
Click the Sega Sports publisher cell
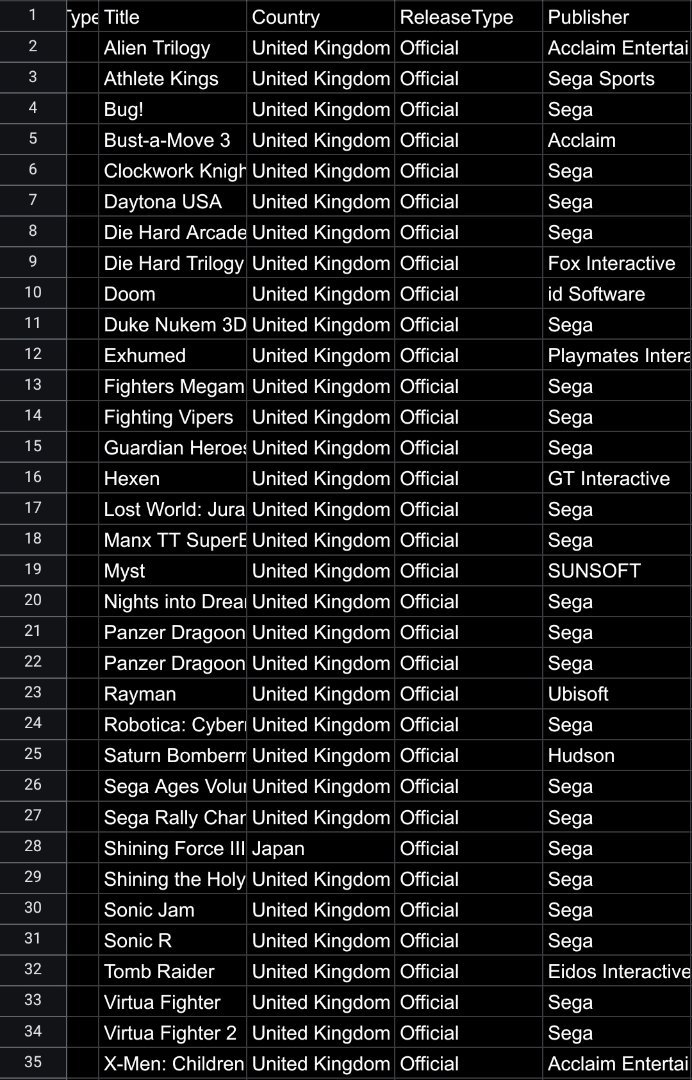pos(618,79)
